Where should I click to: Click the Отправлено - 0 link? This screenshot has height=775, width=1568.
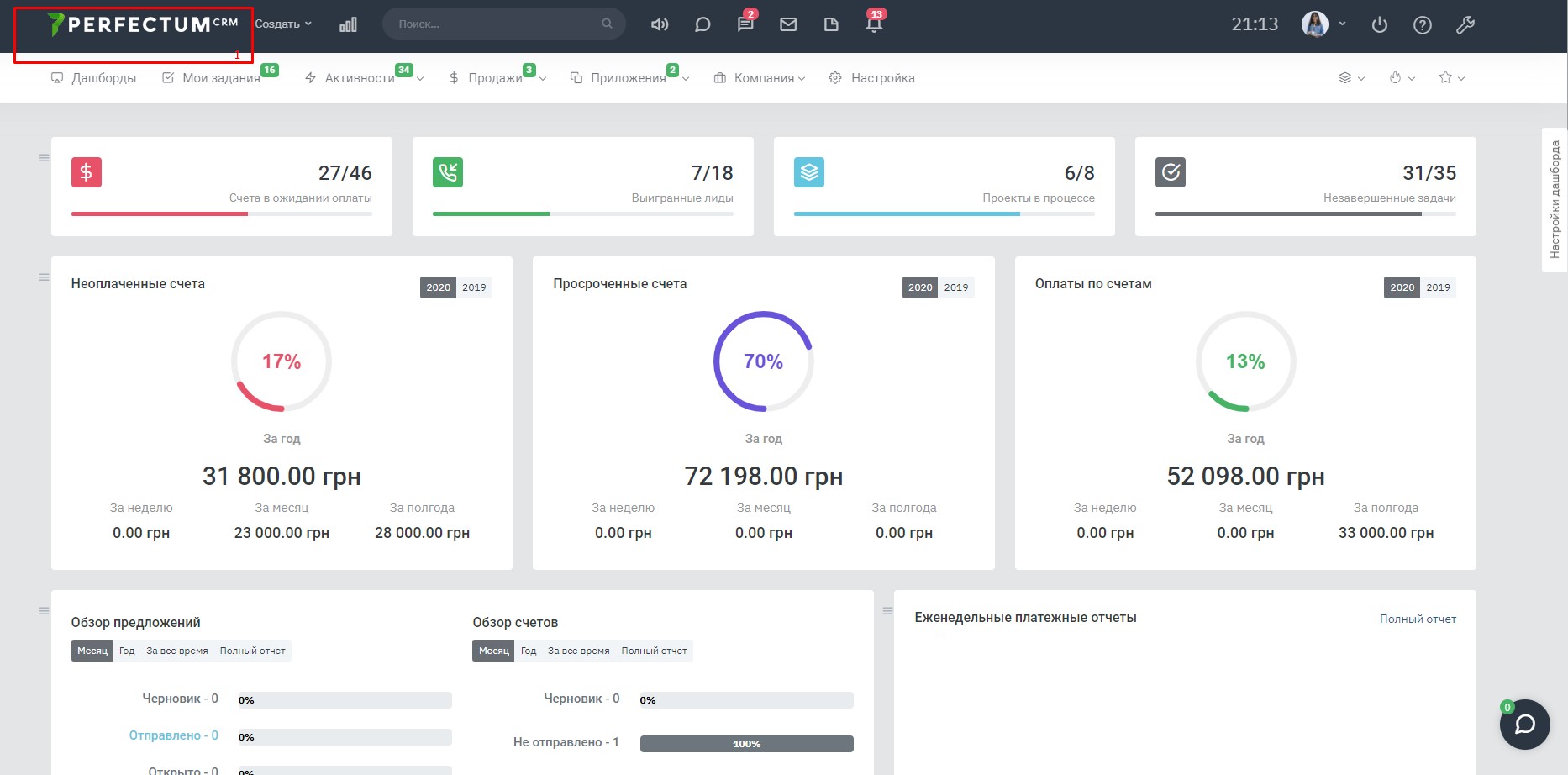coord(173,735)
